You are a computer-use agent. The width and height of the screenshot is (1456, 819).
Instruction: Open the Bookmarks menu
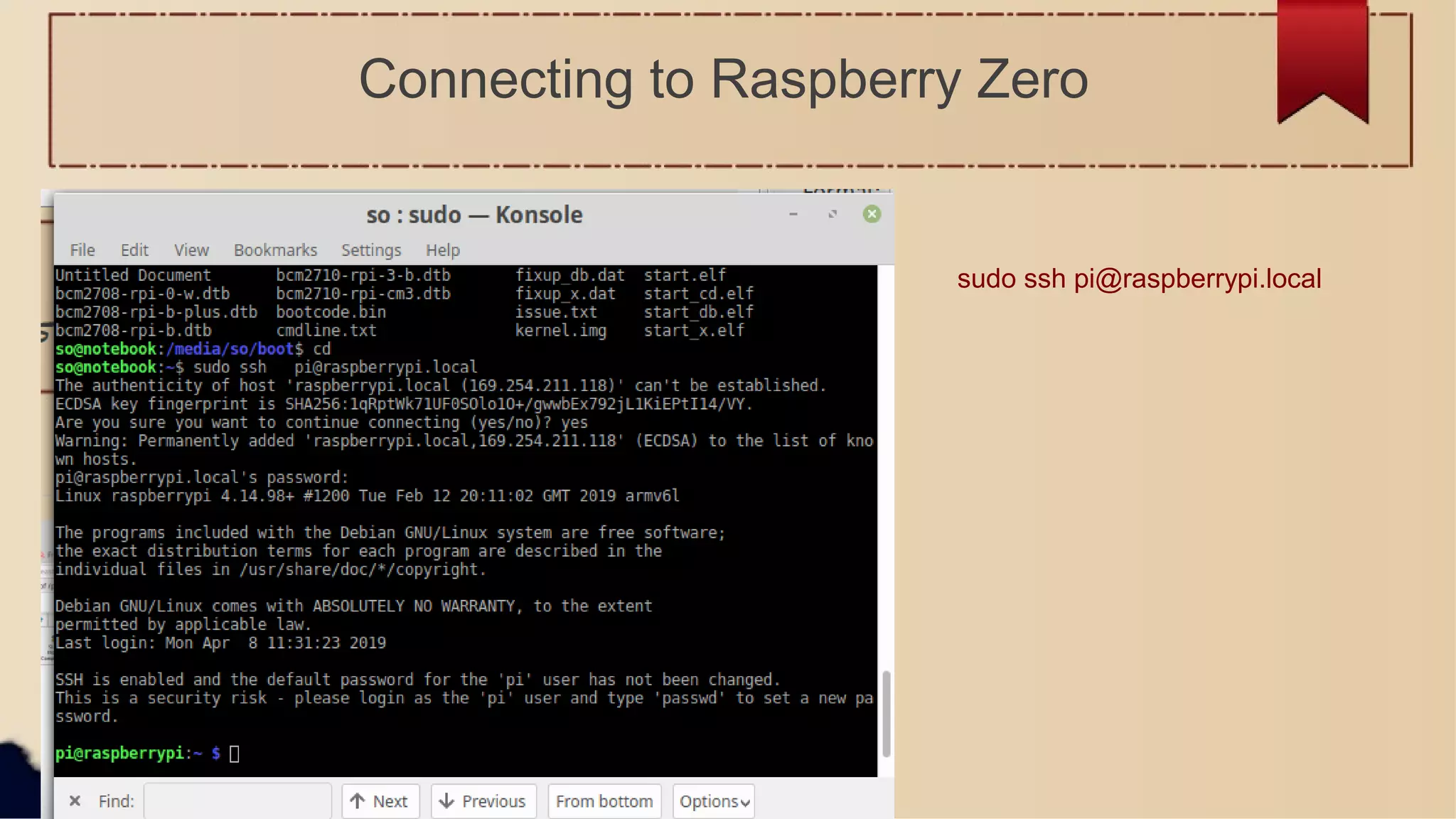(275, 250)
